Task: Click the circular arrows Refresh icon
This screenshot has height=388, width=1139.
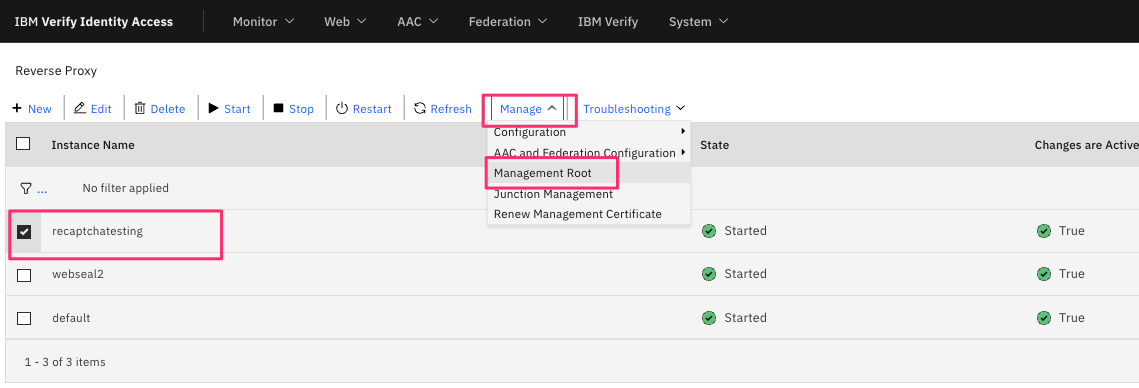Action: pos(420,108)
